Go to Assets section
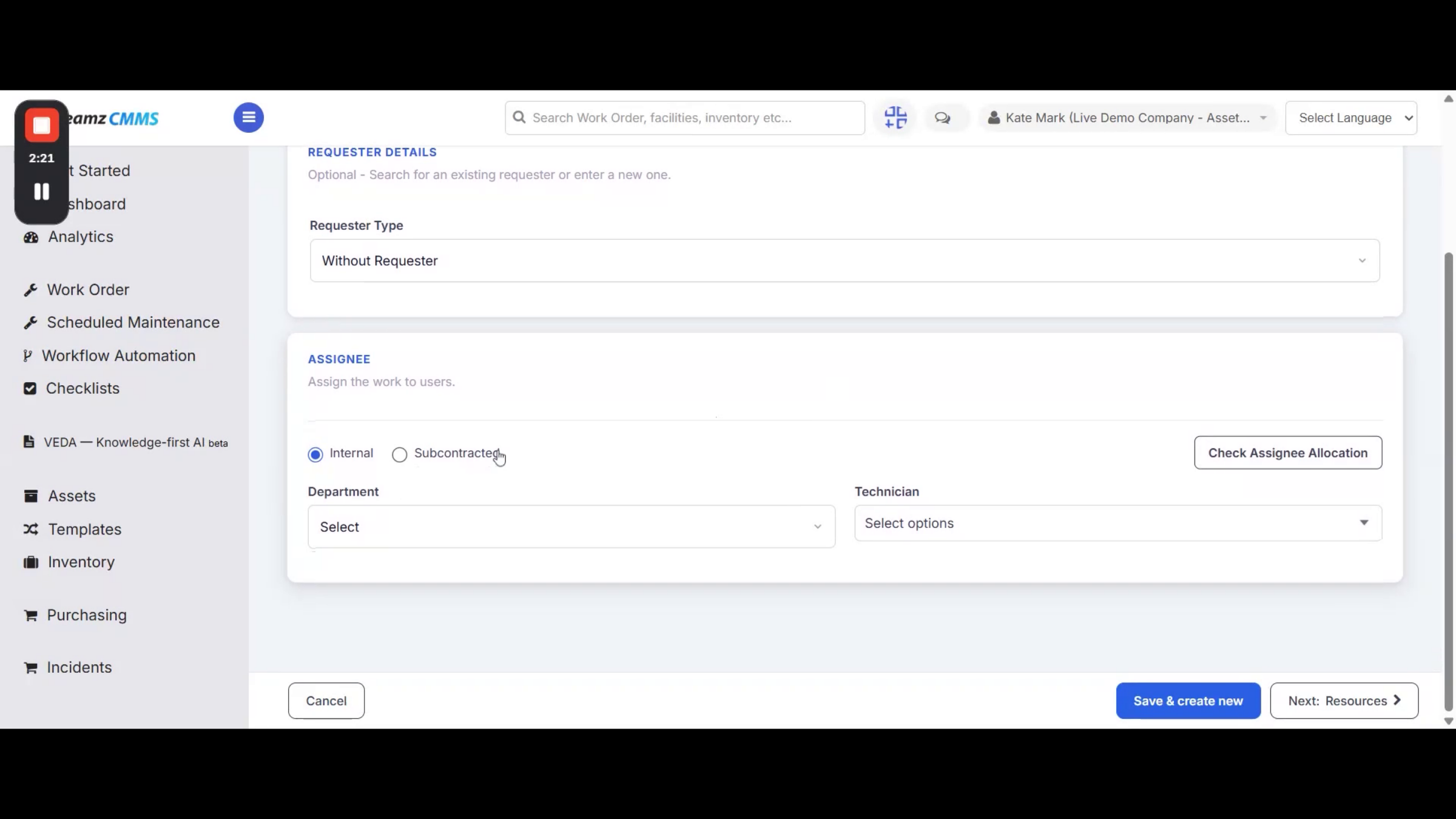The width and height of the screenshot is (1456, 819). tap(72, 496)
